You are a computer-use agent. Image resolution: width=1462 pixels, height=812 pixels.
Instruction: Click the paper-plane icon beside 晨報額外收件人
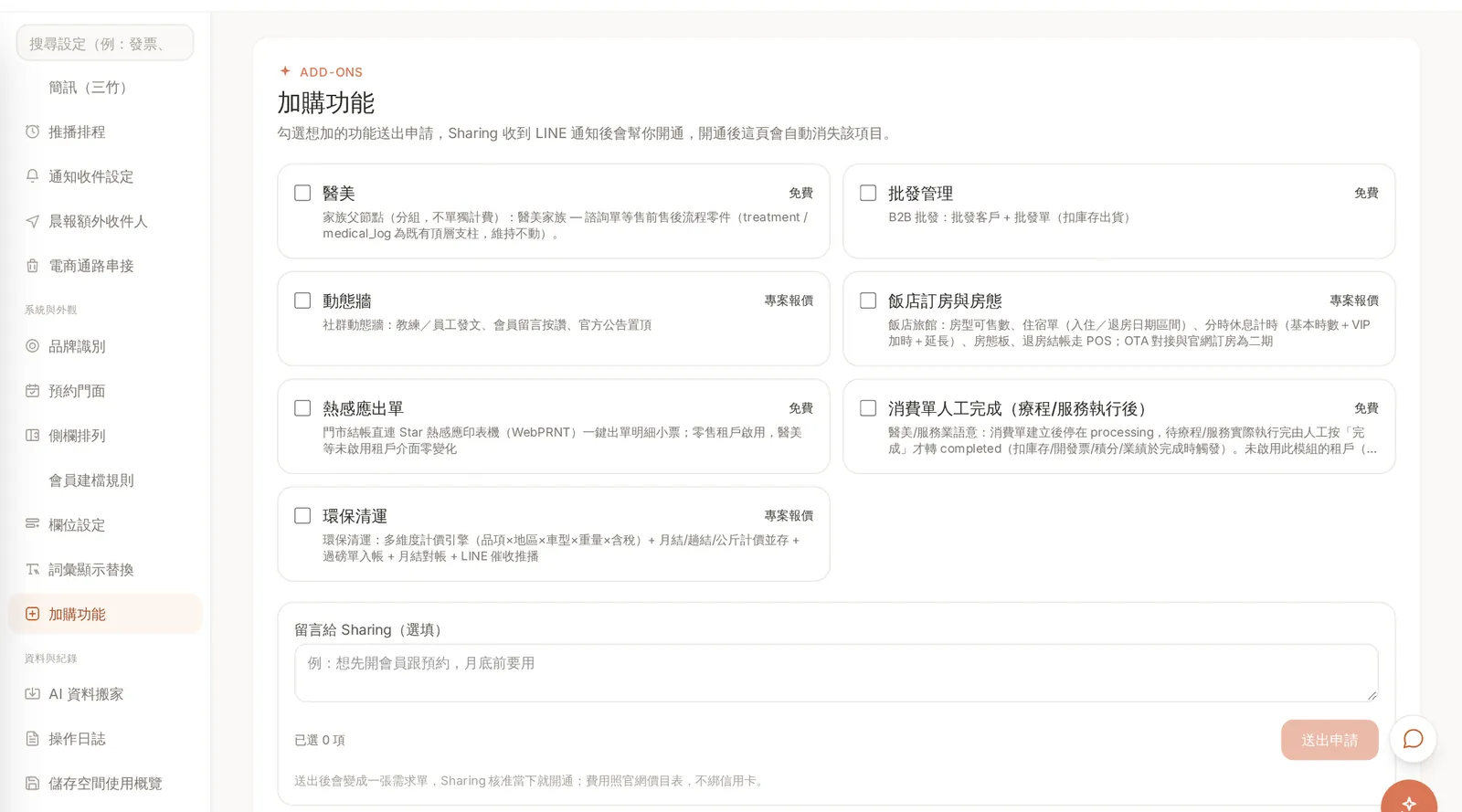[x=32, y=221]
